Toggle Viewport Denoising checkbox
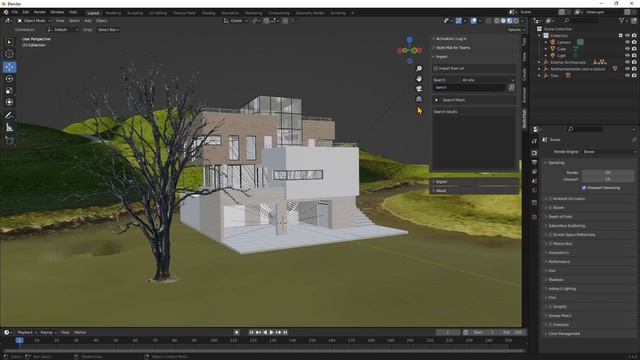The image size is (640, 360). (x=584, y=188)
